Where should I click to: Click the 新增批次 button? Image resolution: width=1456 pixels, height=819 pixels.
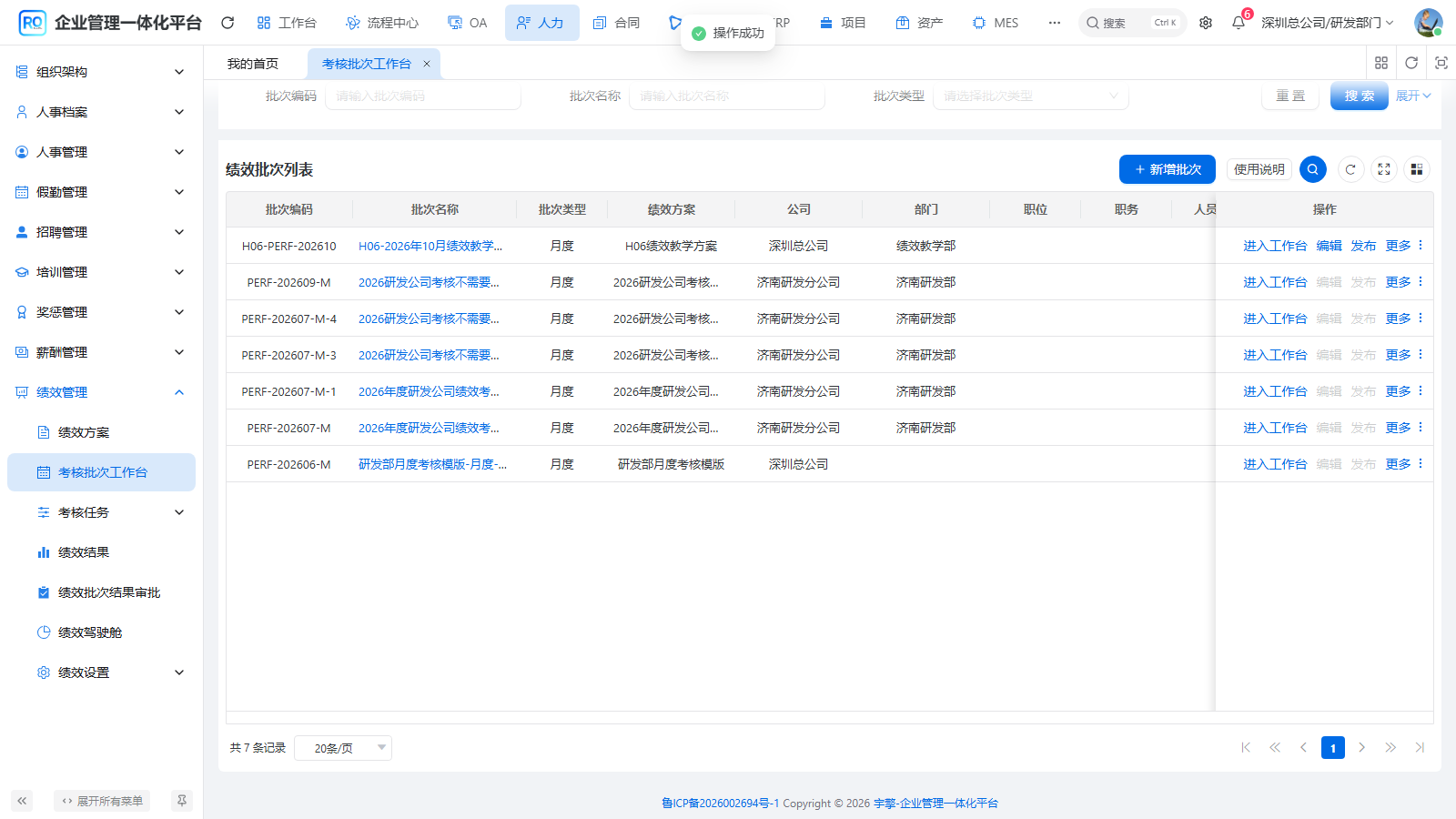coord(1168,169)
